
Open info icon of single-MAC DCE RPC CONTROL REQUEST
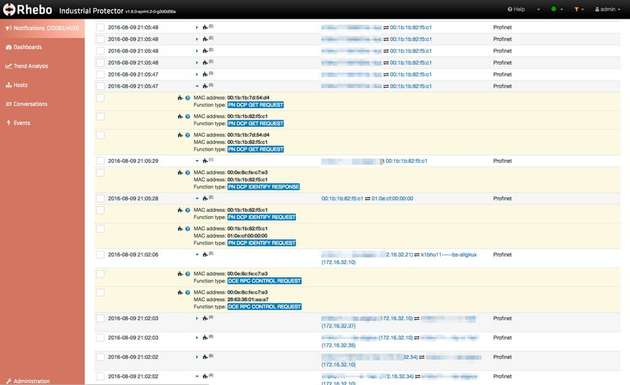187,274
